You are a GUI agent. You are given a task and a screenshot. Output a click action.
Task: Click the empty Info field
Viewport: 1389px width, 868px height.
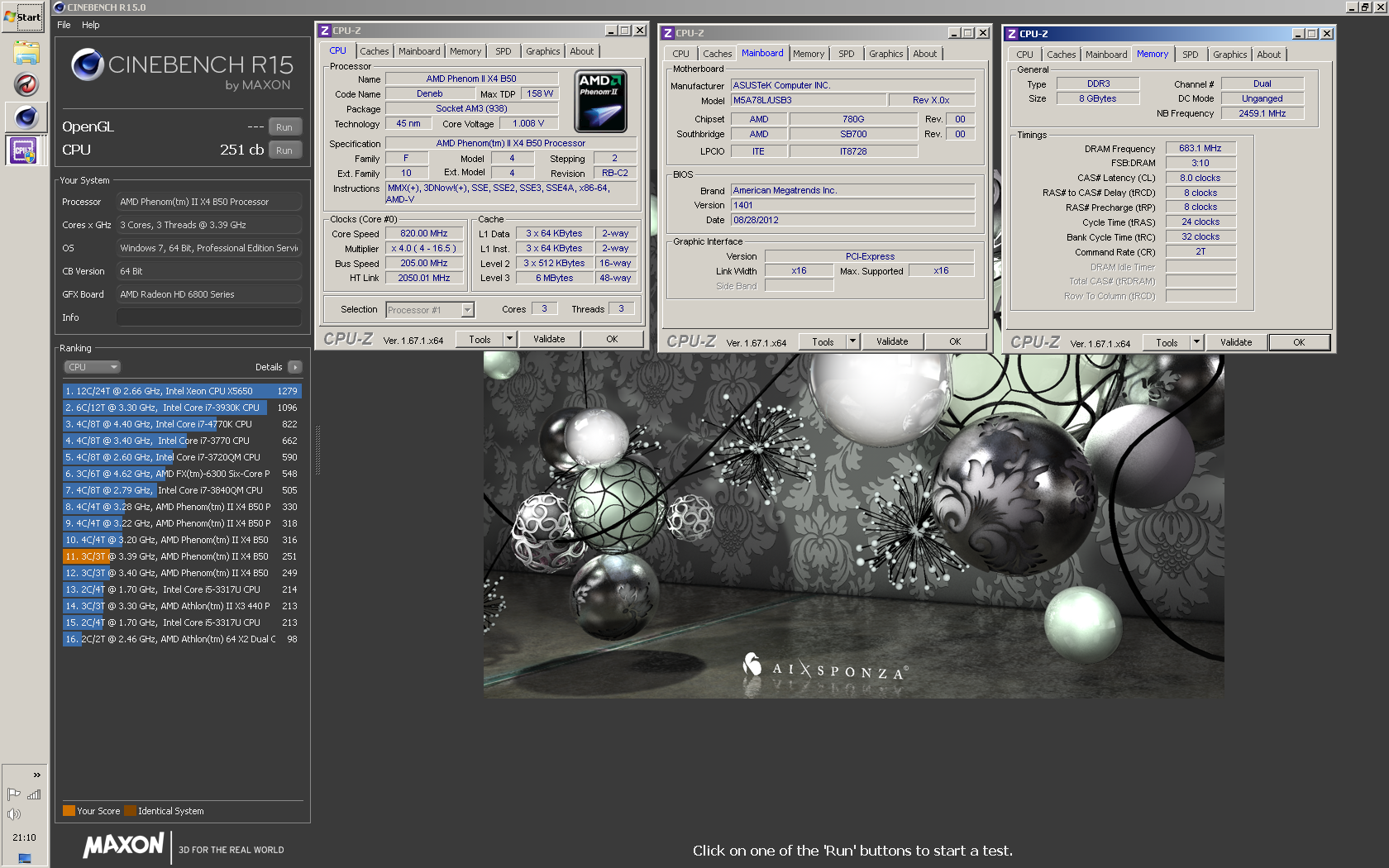tap(208, 317)
